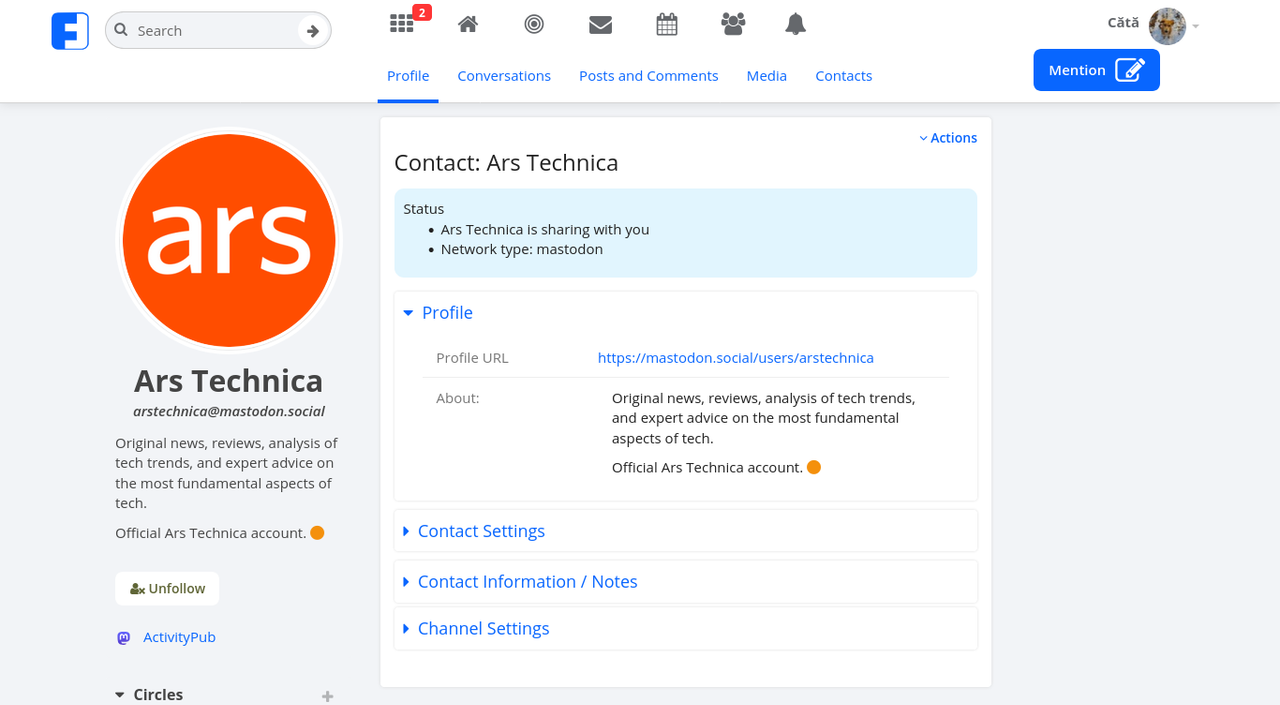Open the Actions dropdown
The width and height of the screenshot is (1280, 705).
click(x=948, y=138)
